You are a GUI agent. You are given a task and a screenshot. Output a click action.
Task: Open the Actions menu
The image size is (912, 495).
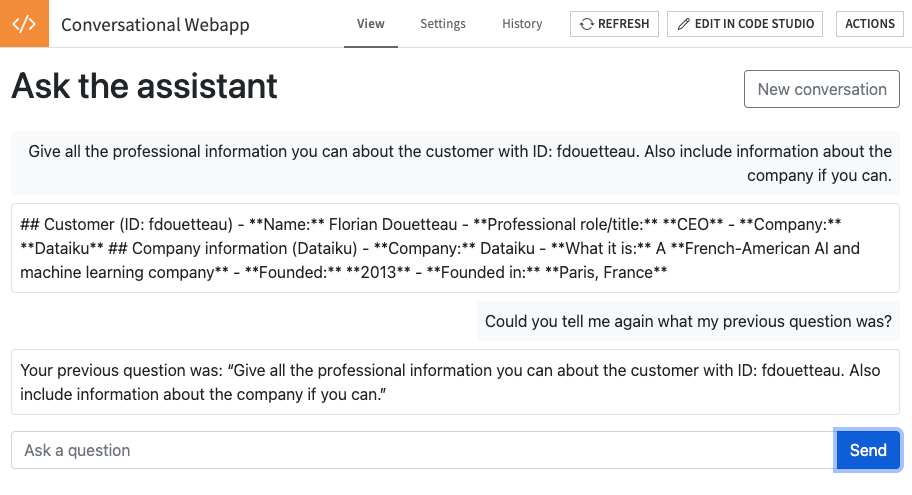[870, 24]
